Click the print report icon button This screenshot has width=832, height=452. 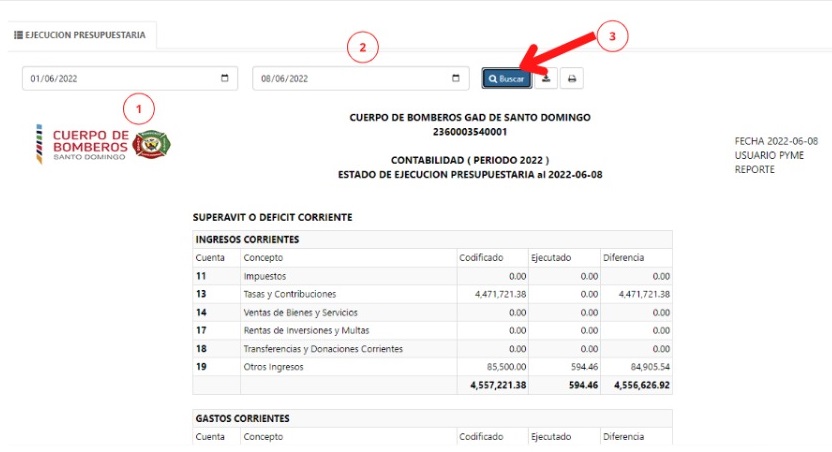pyautogui.click(x=571, y=79)
